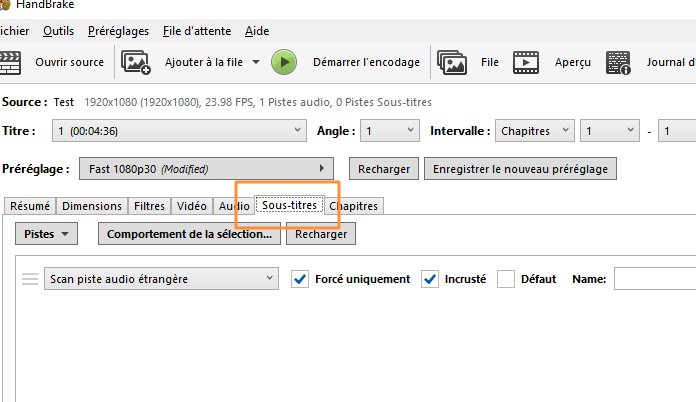
Task: Click the Aperçu film preview icon
Action: [526, 62]
